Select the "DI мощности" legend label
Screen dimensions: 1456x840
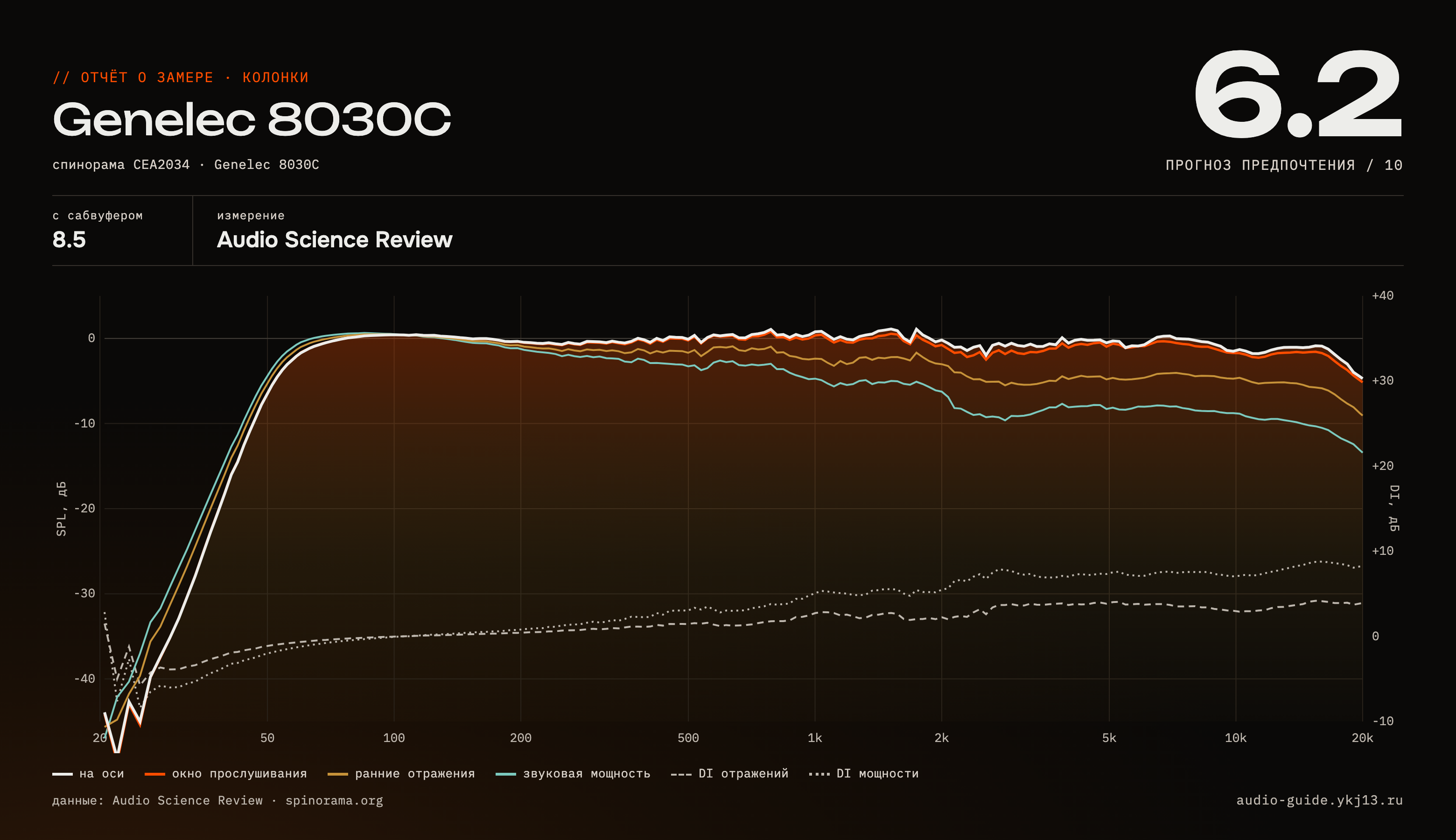point(877,774)
